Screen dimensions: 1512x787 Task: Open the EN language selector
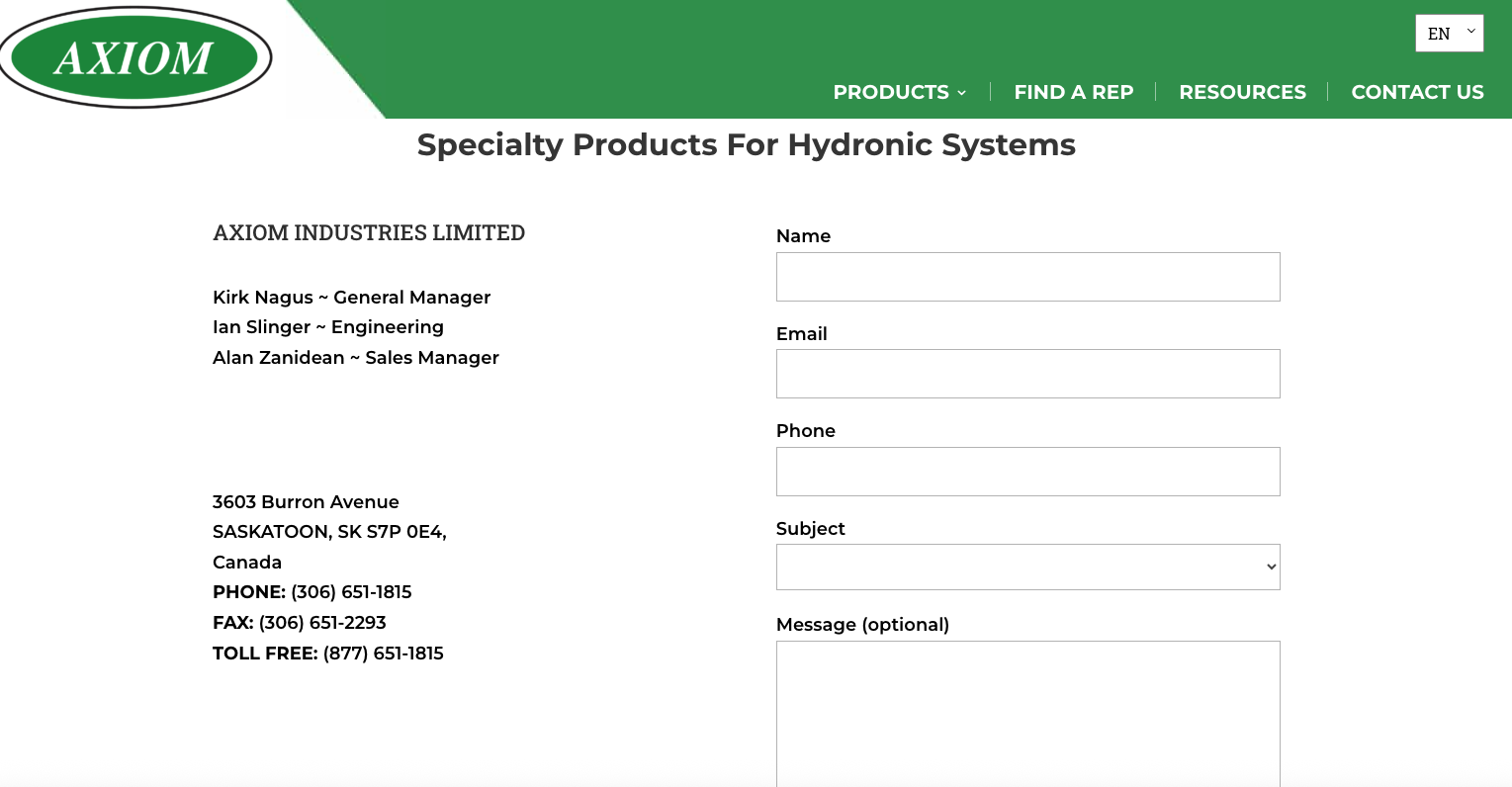pos(1449,34)
